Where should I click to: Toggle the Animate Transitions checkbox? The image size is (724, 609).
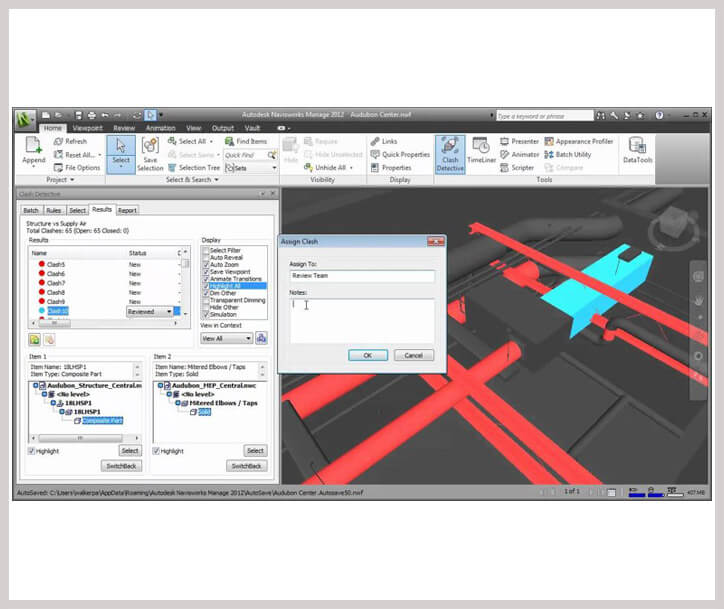(x=206, y=279)
